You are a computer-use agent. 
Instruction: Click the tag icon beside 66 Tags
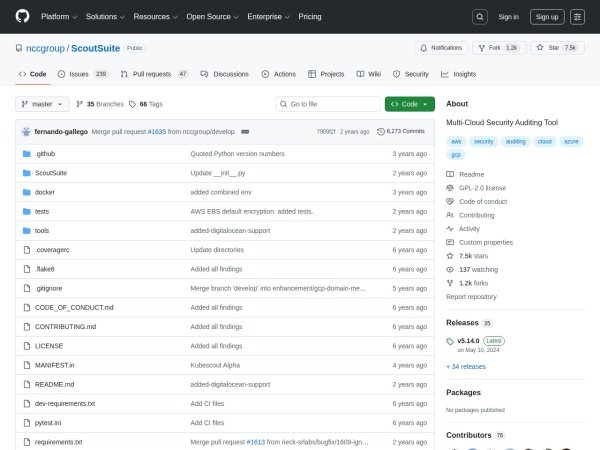coord(132,104)
